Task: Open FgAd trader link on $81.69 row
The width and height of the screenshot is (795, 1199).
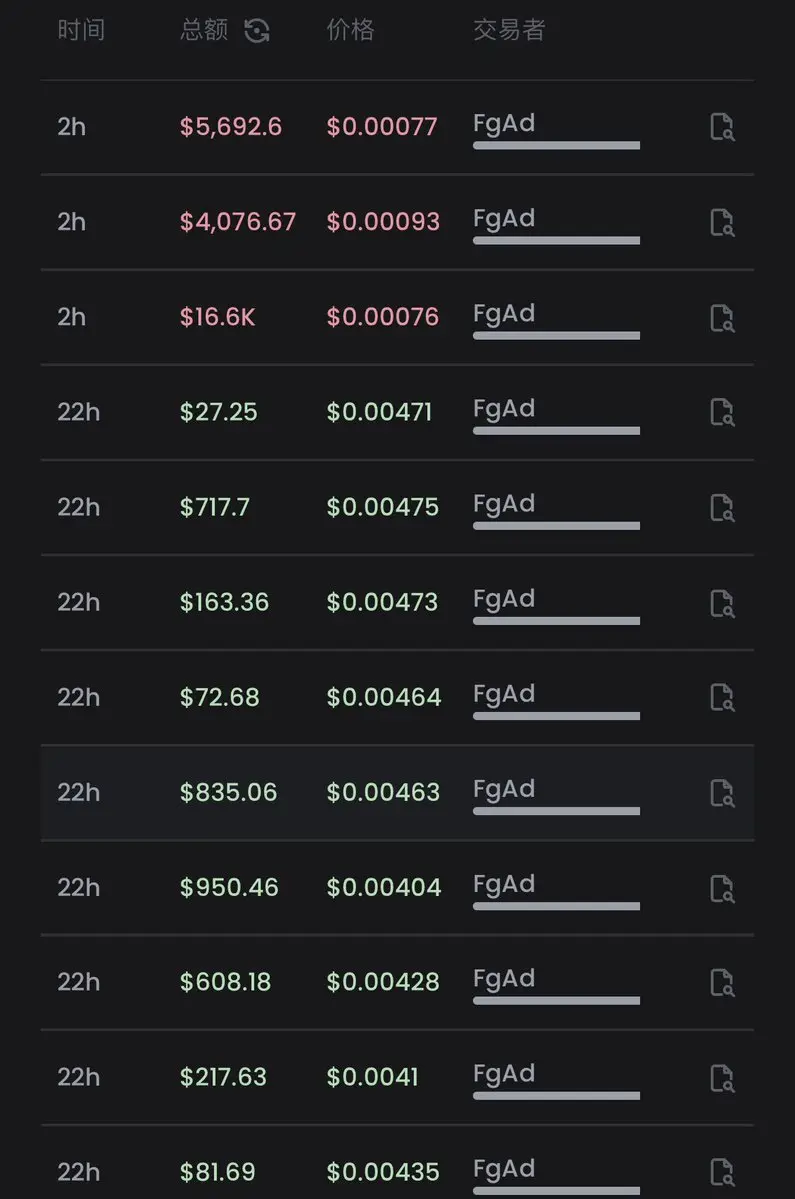Action: pos(504,1169)
